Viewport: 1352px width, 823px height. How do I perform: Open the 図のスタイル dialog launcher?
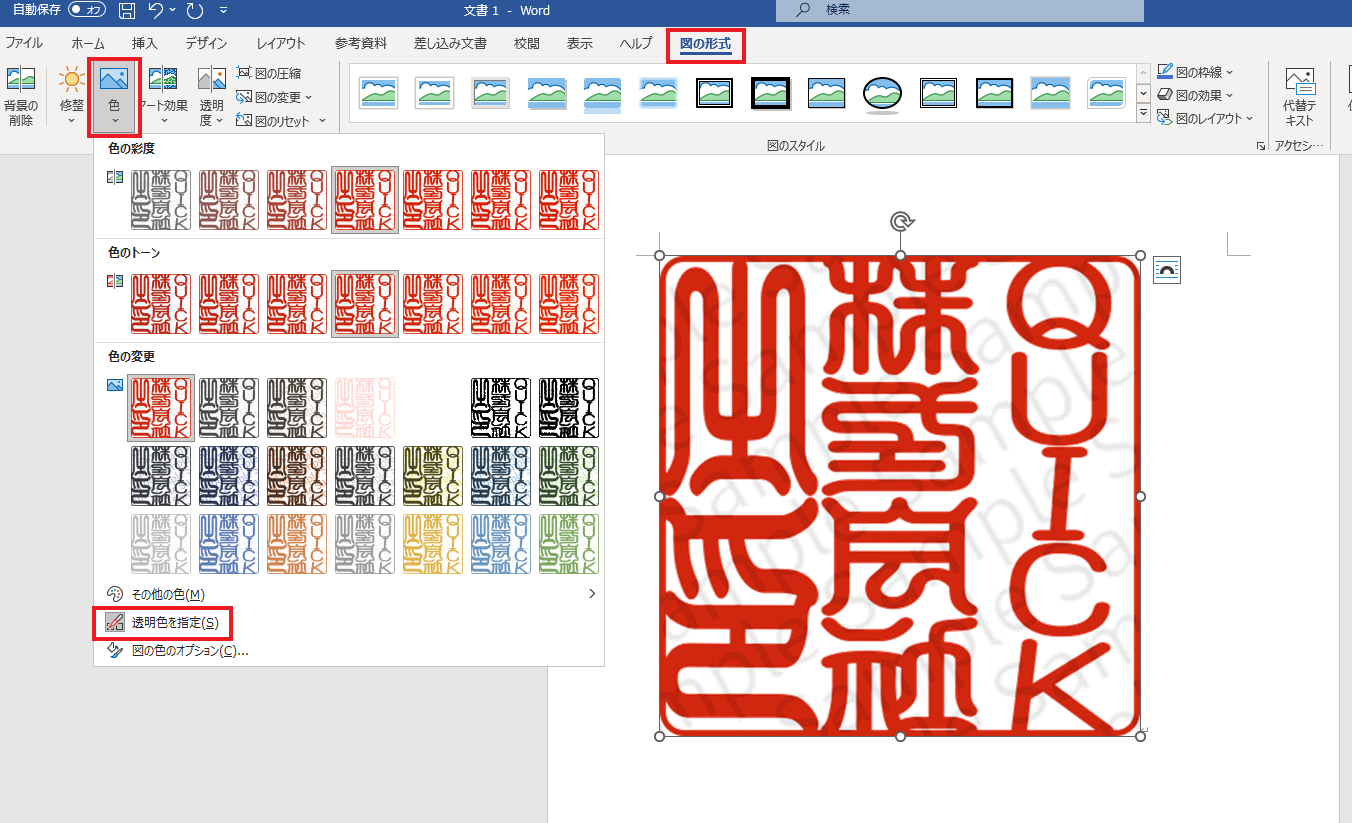click(1259, 146)
